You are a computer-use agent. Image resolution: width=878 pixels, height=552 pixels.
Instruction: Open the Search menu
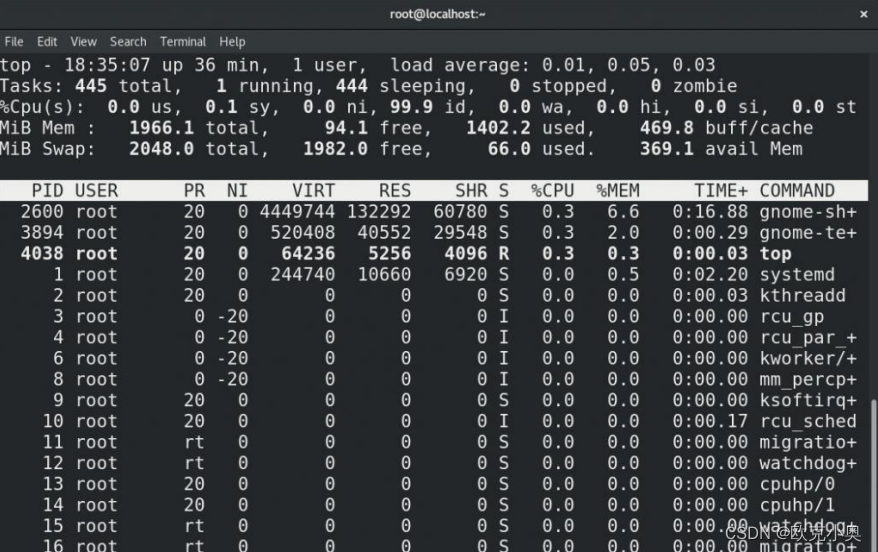(128, 41)
